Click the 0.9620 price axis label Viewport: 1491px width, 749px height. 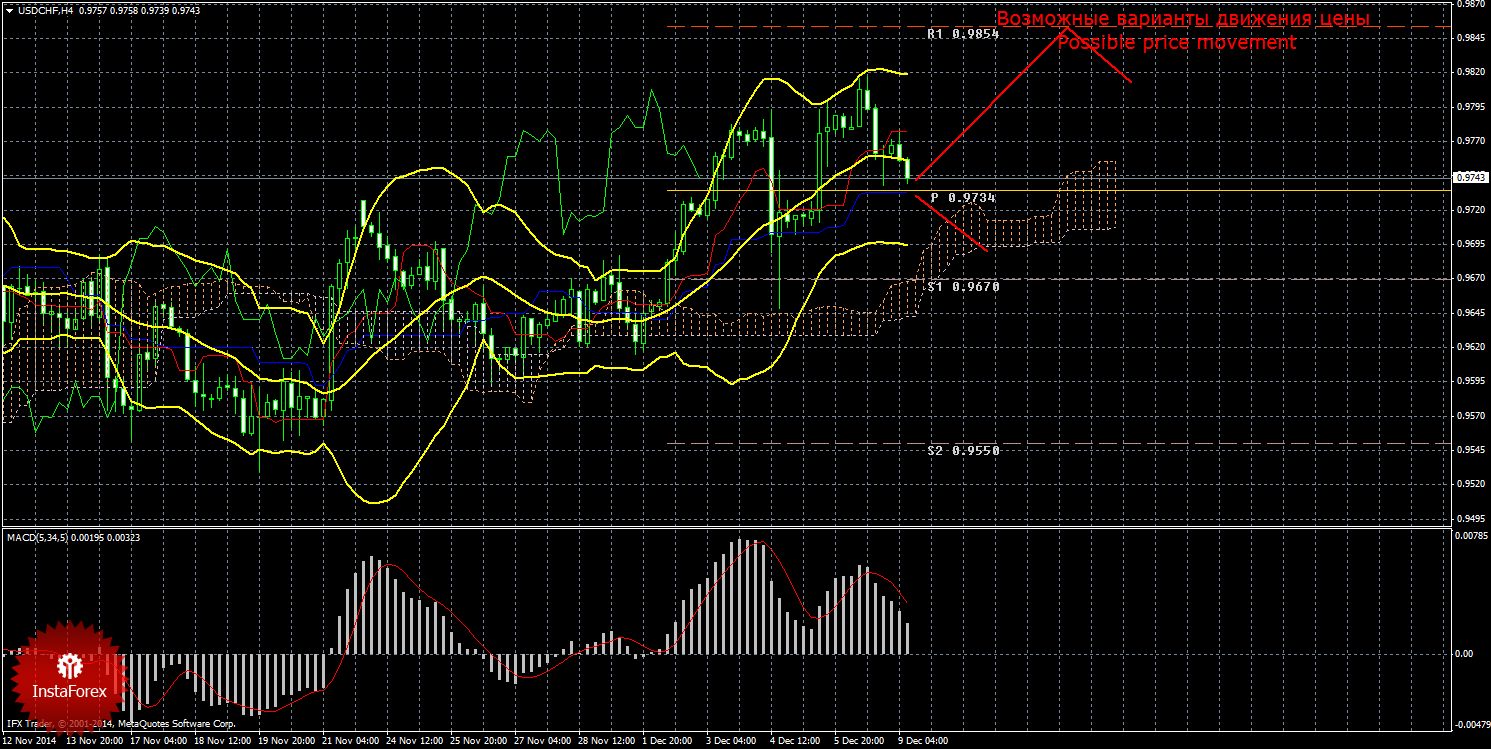[x=1469, y=347]
